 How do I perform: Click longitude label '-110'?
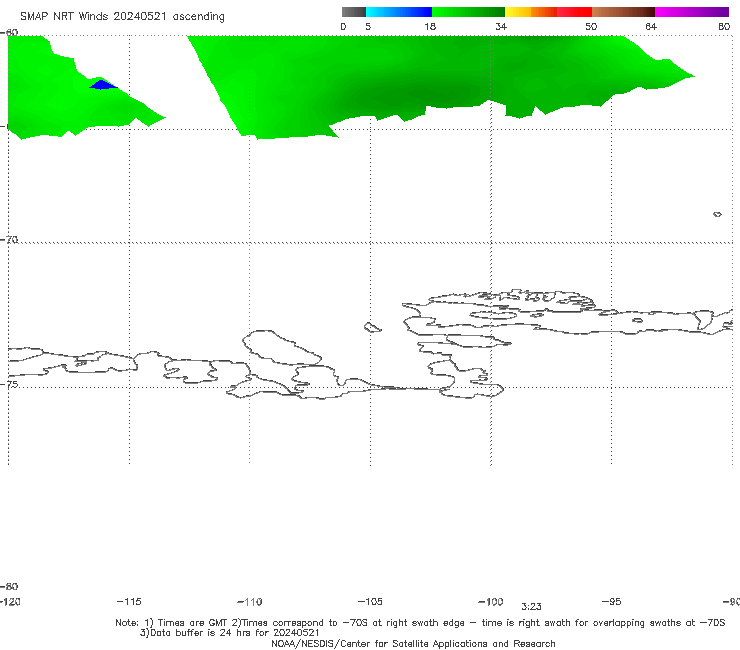(x=250, y=602)
